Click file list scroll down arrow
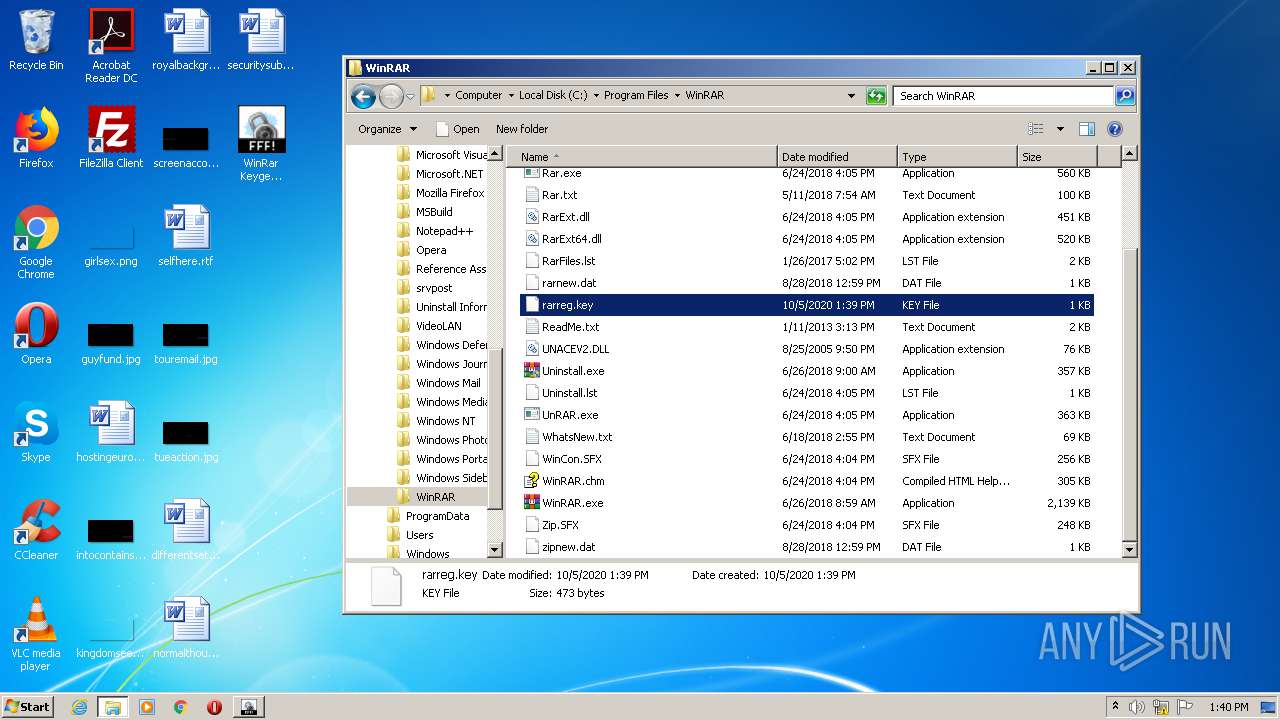1280x720 pixels. 1129,549
